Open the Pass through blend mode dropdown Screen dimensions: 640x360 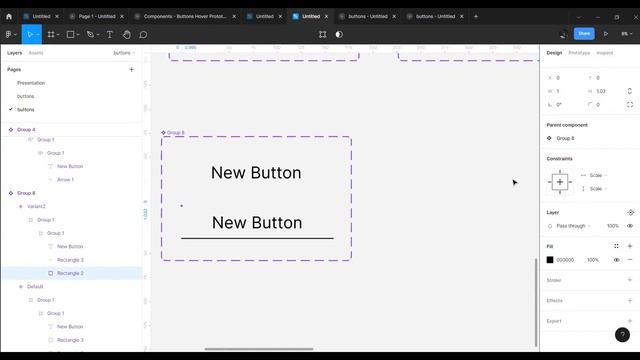click(573, 226)
